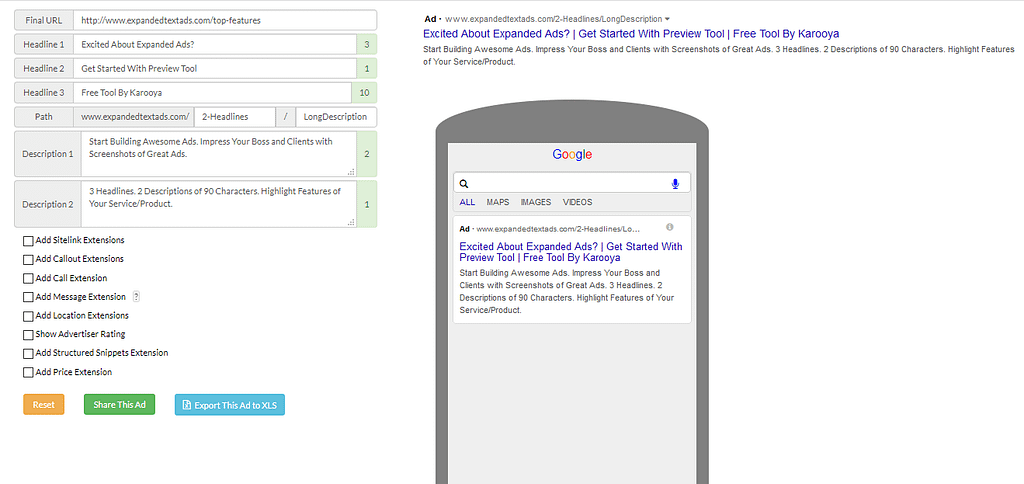Focus the Final URL input field

225,20
